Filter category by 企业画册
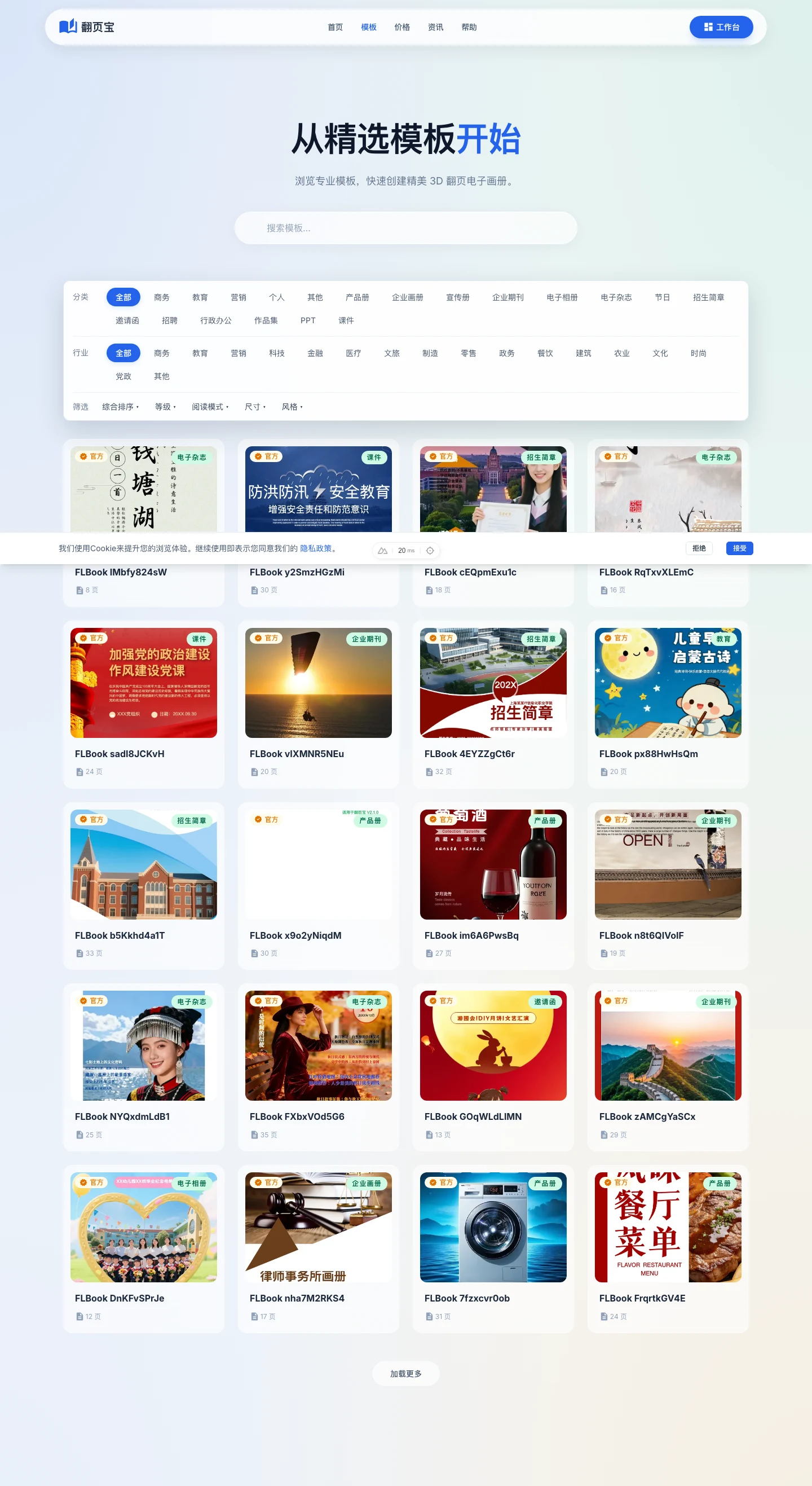 (x=407, y=297)
